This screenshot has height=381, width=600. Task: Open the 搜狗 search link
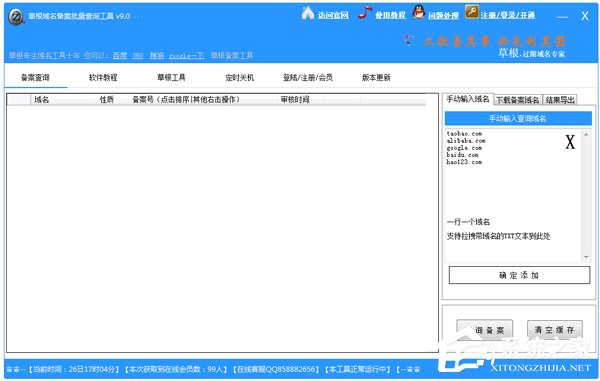tap(157, 56)
